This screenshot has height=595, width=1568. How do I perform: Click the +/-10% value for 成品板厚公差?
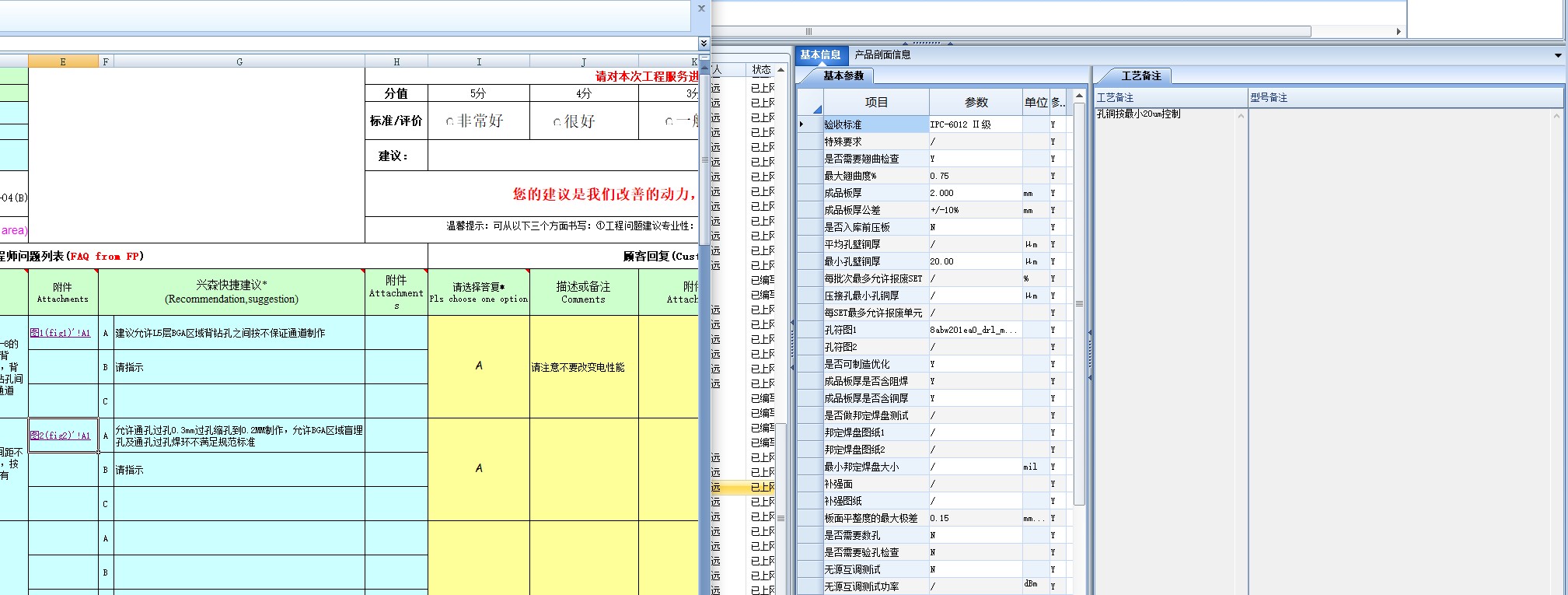pyautogui.click(x=976, y=210)
